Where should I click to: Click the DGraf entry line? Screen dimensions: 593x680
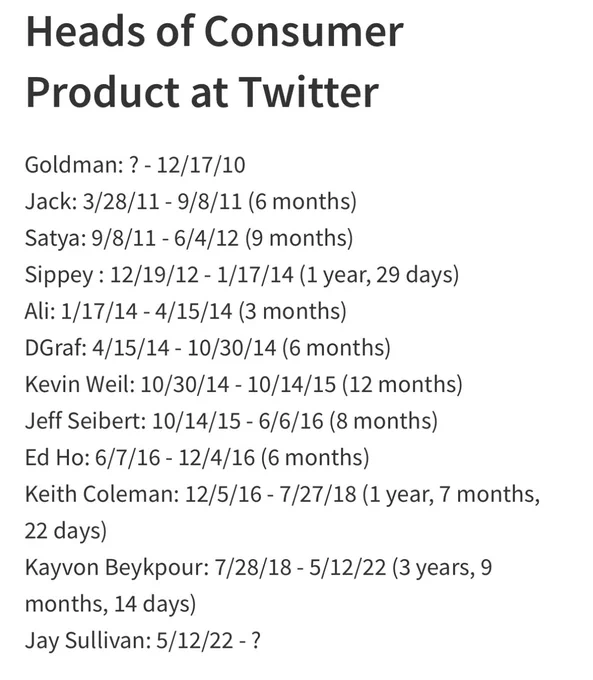207,348
